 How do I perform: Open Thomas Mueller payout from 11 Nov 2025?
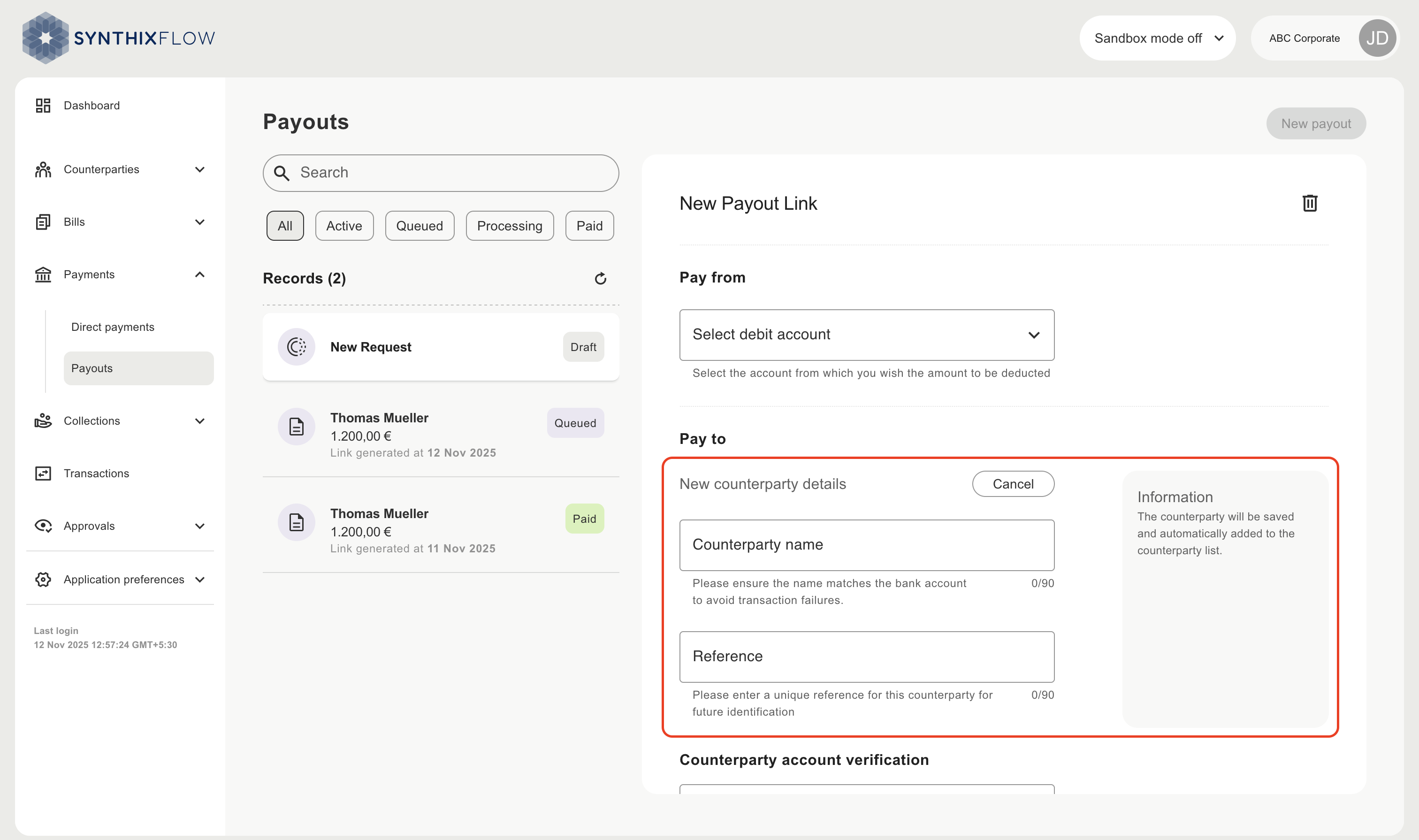pos(441,530)
